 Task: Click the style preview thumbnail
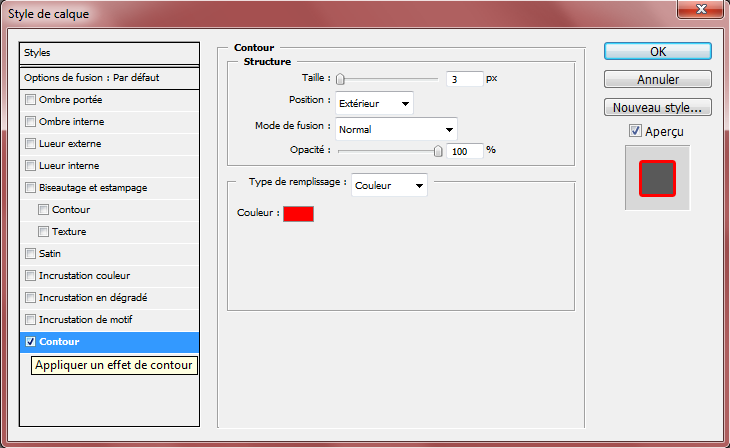(657, 178)
